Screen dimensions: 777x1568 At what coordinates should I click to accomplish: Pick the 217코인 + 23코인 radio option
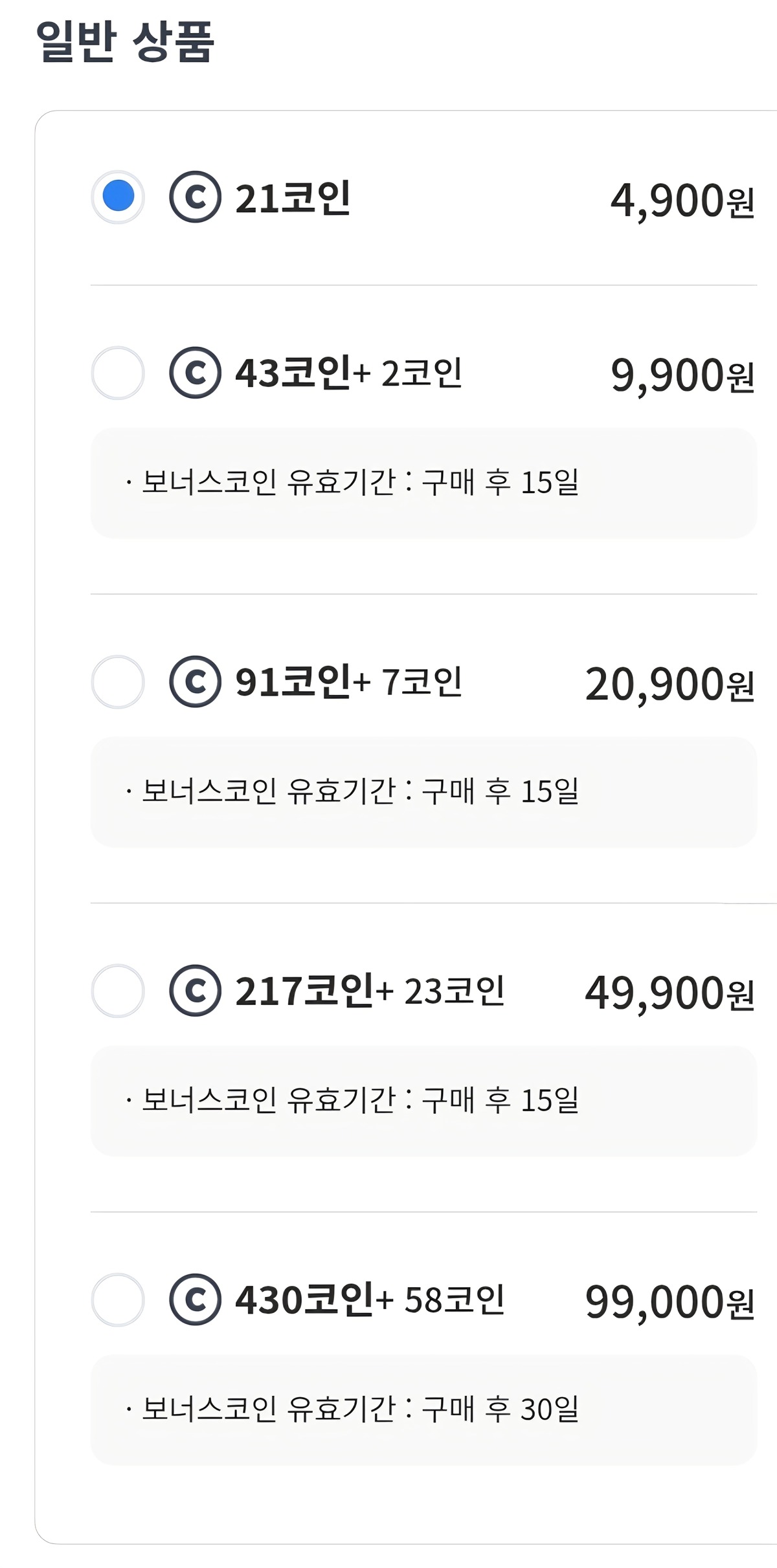pyautogui.click(x=117, y=991)
